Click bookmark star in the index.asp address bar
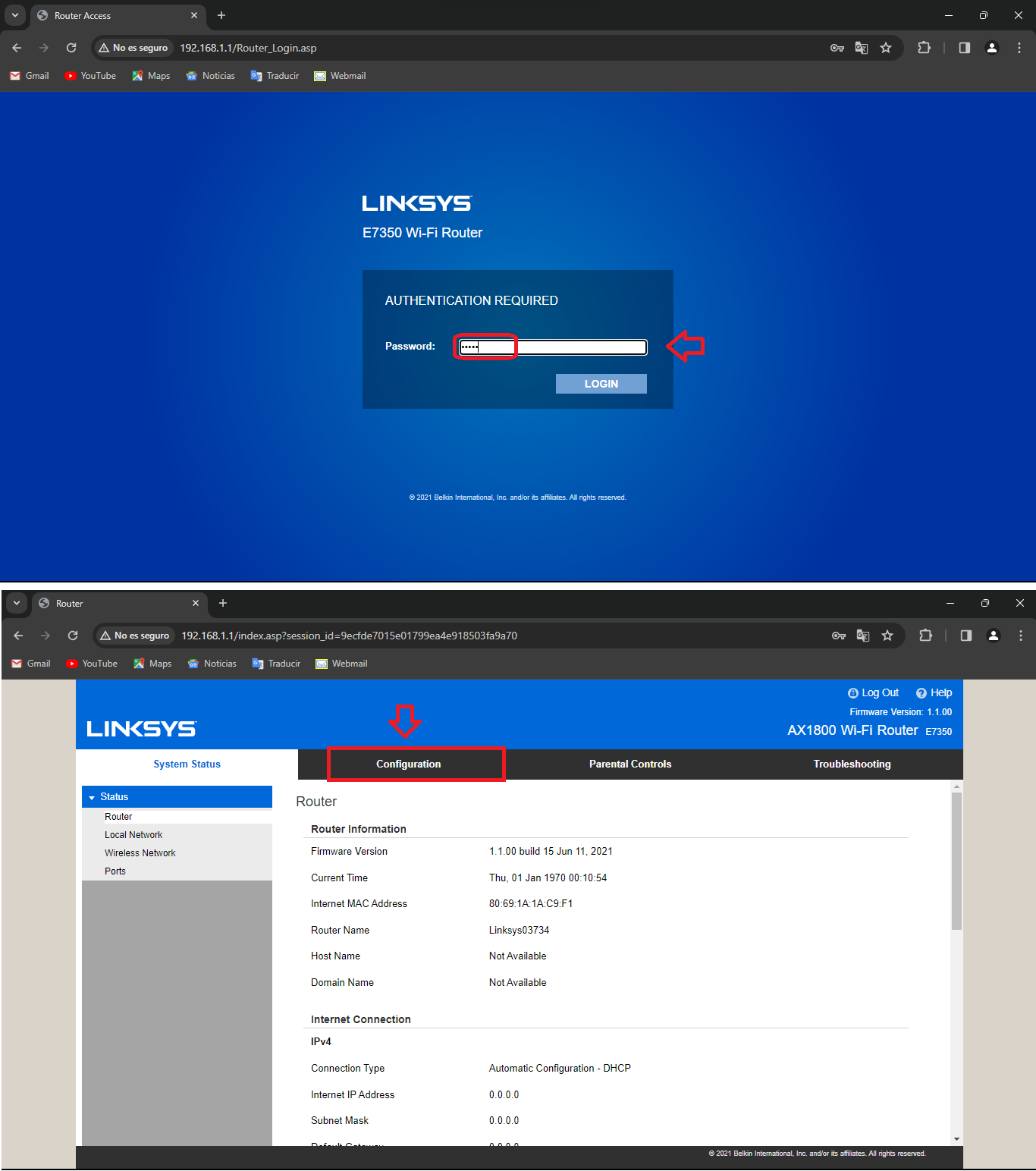The image size is (1036, 1171). click(887, 636)
